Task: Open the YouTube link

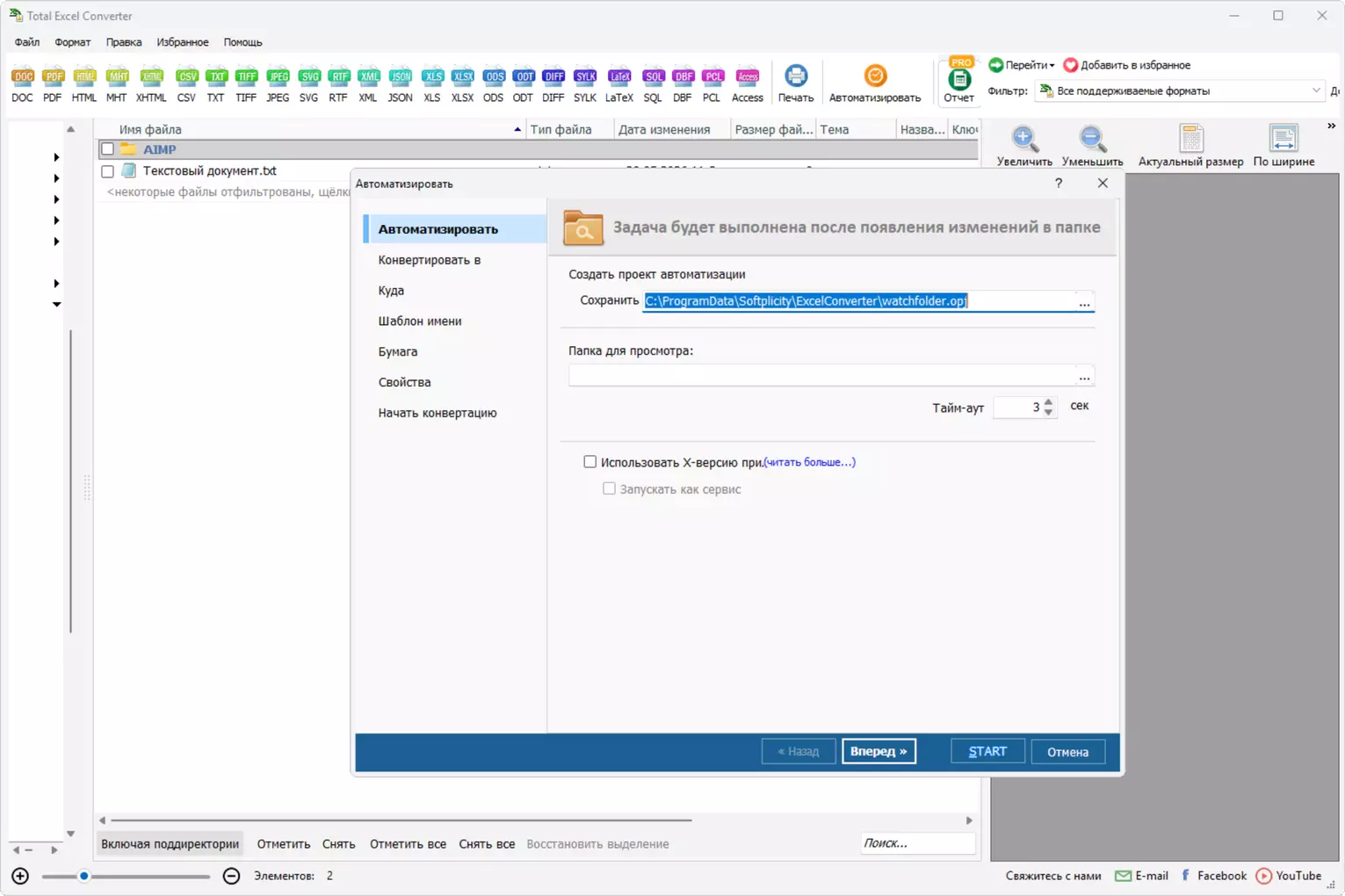Action: click(x=1289, y=876)
